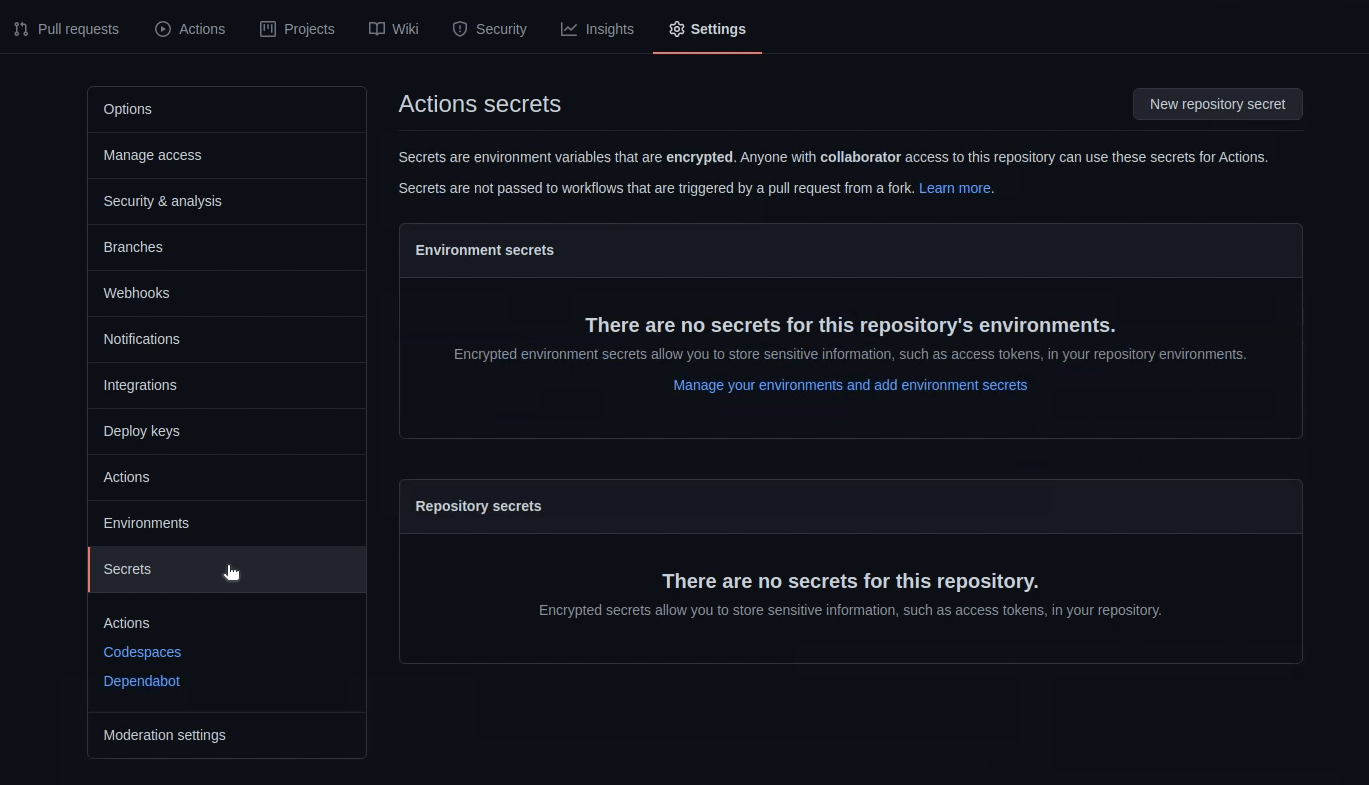Image resolution: width=1369 pixels, height=785 pixels.
Task: Open Dependabot secrets settings
Action: point(141,681)
